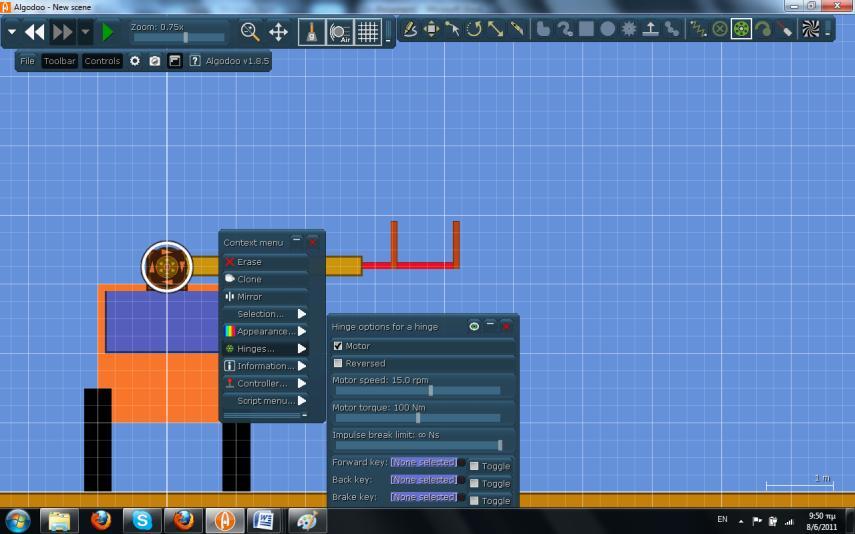855x534 pixels.
Task: Click Mirror in context menu
Action: click(x=265, y=297)
